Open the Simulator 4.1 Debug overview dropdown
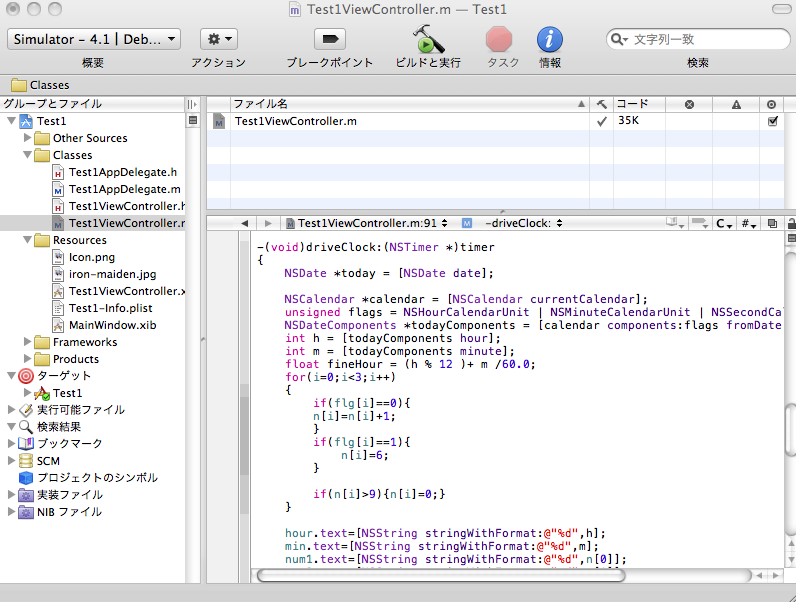 pos(94,39)
